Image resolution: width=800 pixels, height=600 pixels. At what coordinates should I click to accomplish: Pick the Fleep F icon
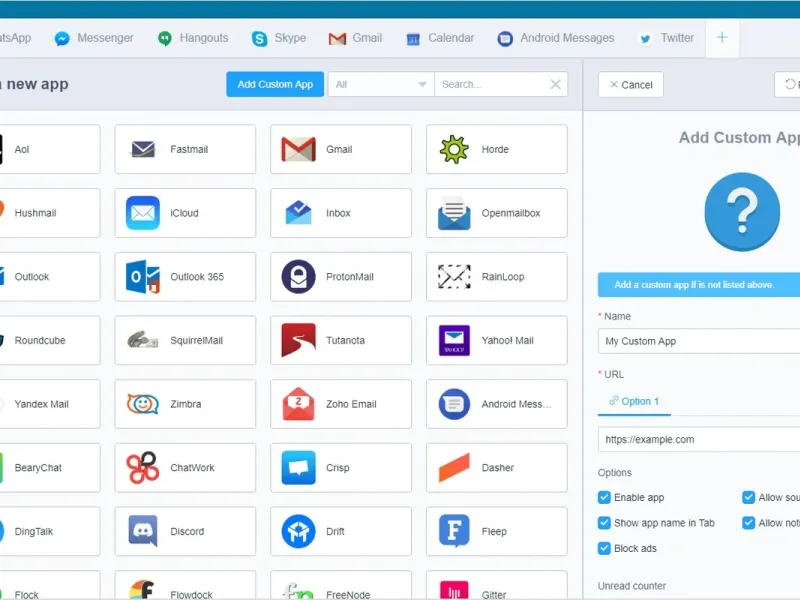(454, 531)
